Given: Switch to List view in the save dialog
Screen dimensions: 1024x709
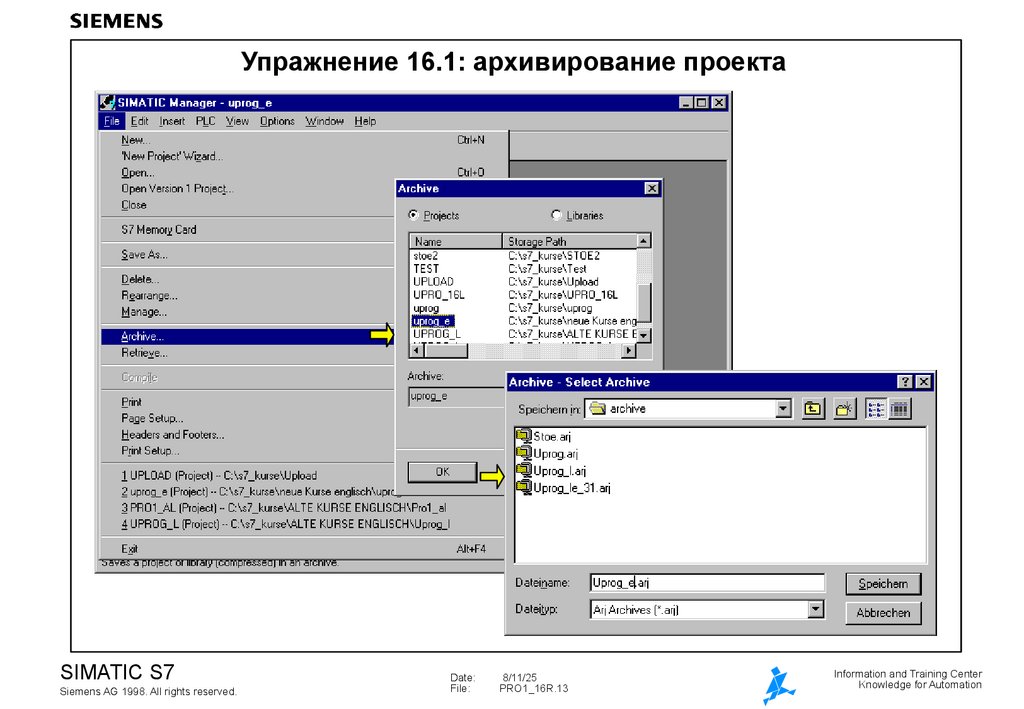Looking at the screenshot, I should tap(874, 408).
